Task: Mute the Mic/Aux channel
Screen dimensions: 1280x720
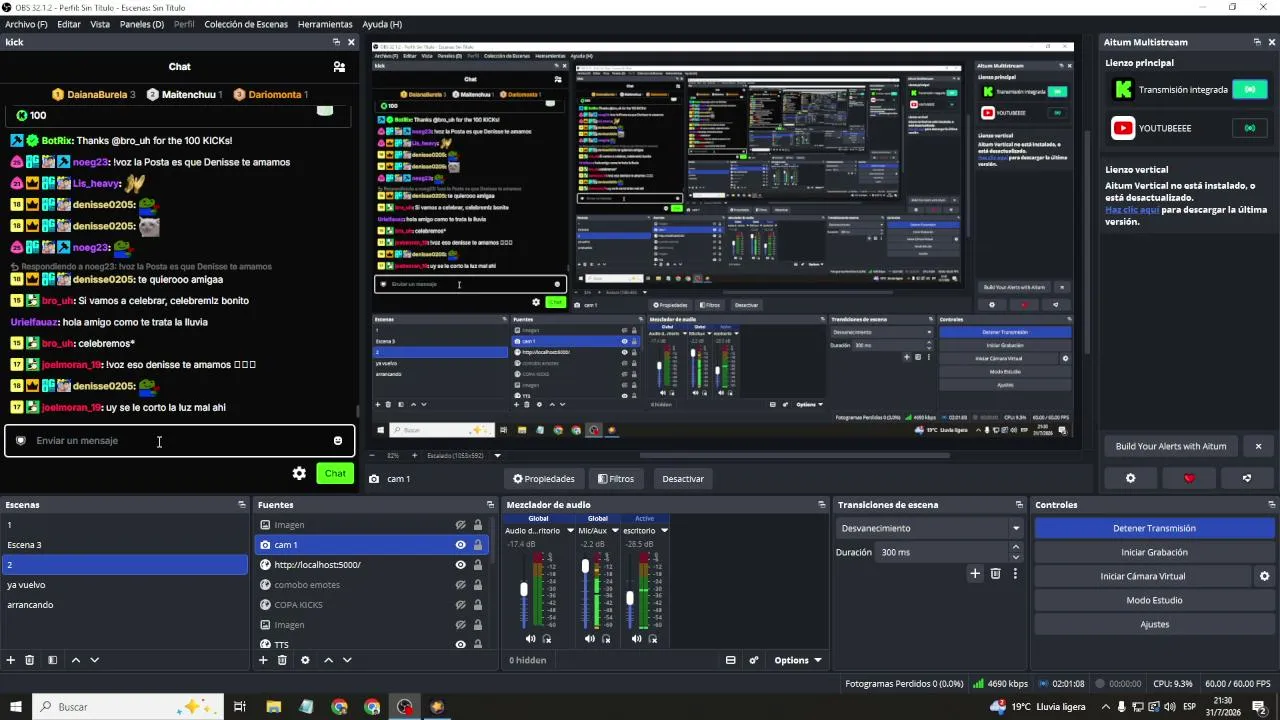Action: pos(590,639)
